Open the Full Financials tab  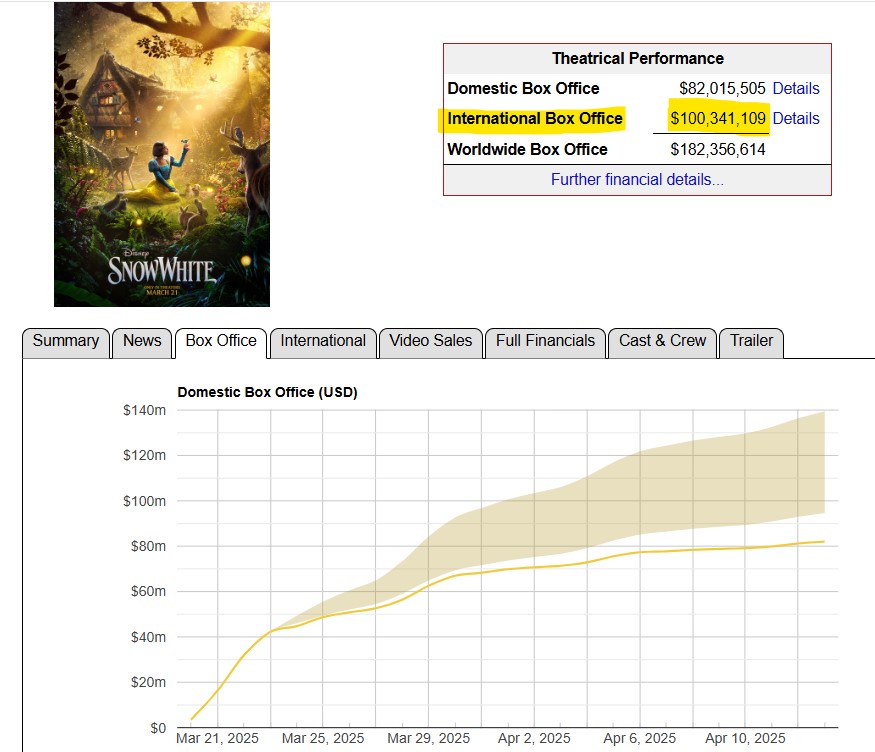pyautogui.click(x=545, y=343)
